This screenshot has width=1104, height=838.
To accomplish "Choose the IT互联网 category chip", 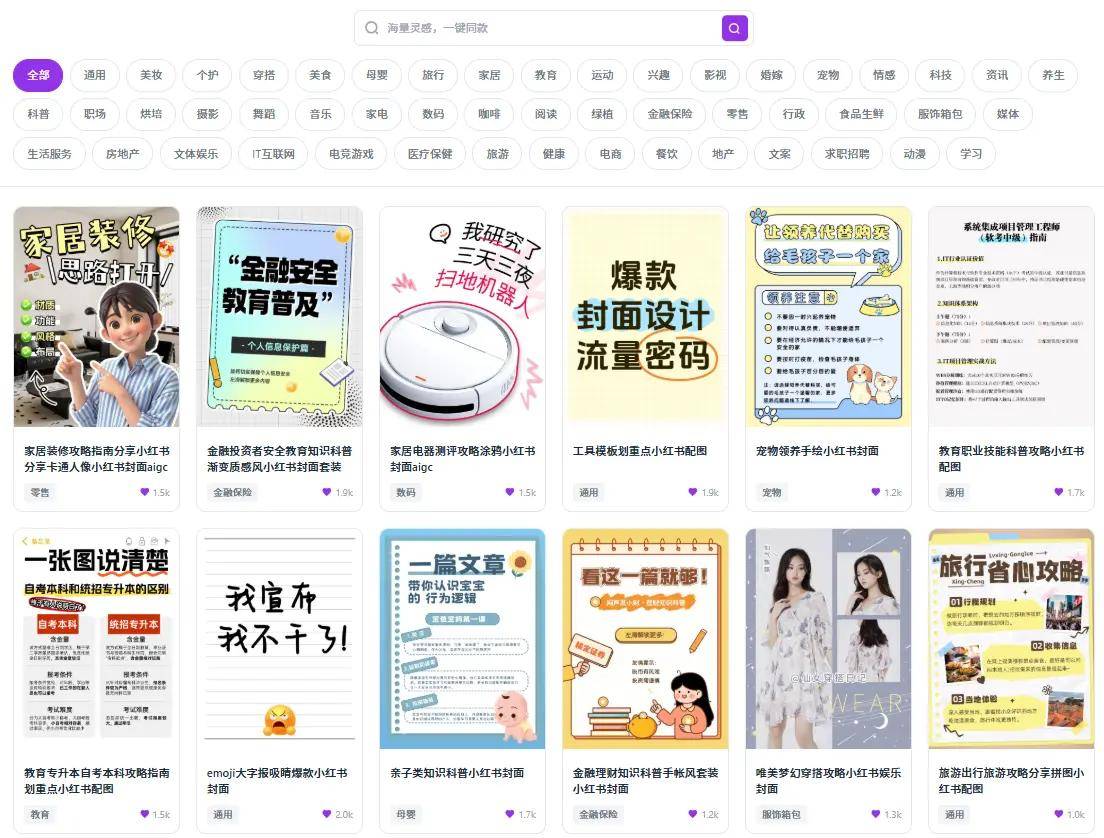I will pyautogui.click(x=273, y=154).
